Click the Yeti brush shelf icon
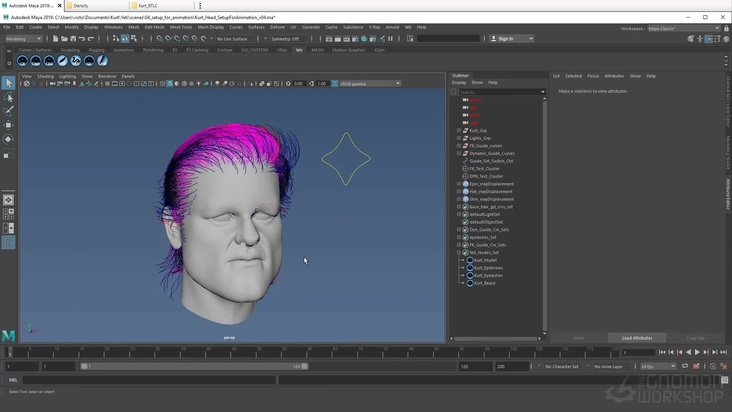The height and width of the screenshot is (412, 732). pyautogui.click(x=62, y=61)
